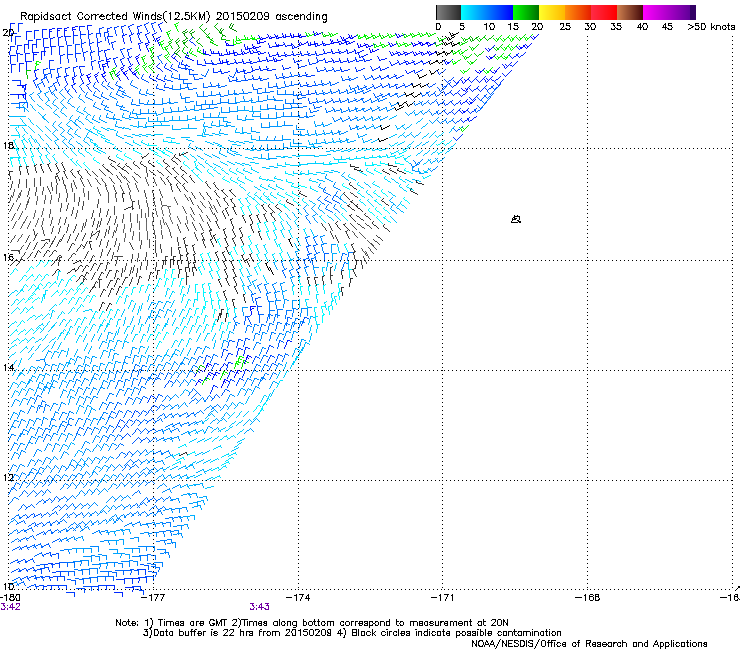The image size is (740, 650).
Task: Click the latitude axis label '16'
Action: (x=8, y=257)
